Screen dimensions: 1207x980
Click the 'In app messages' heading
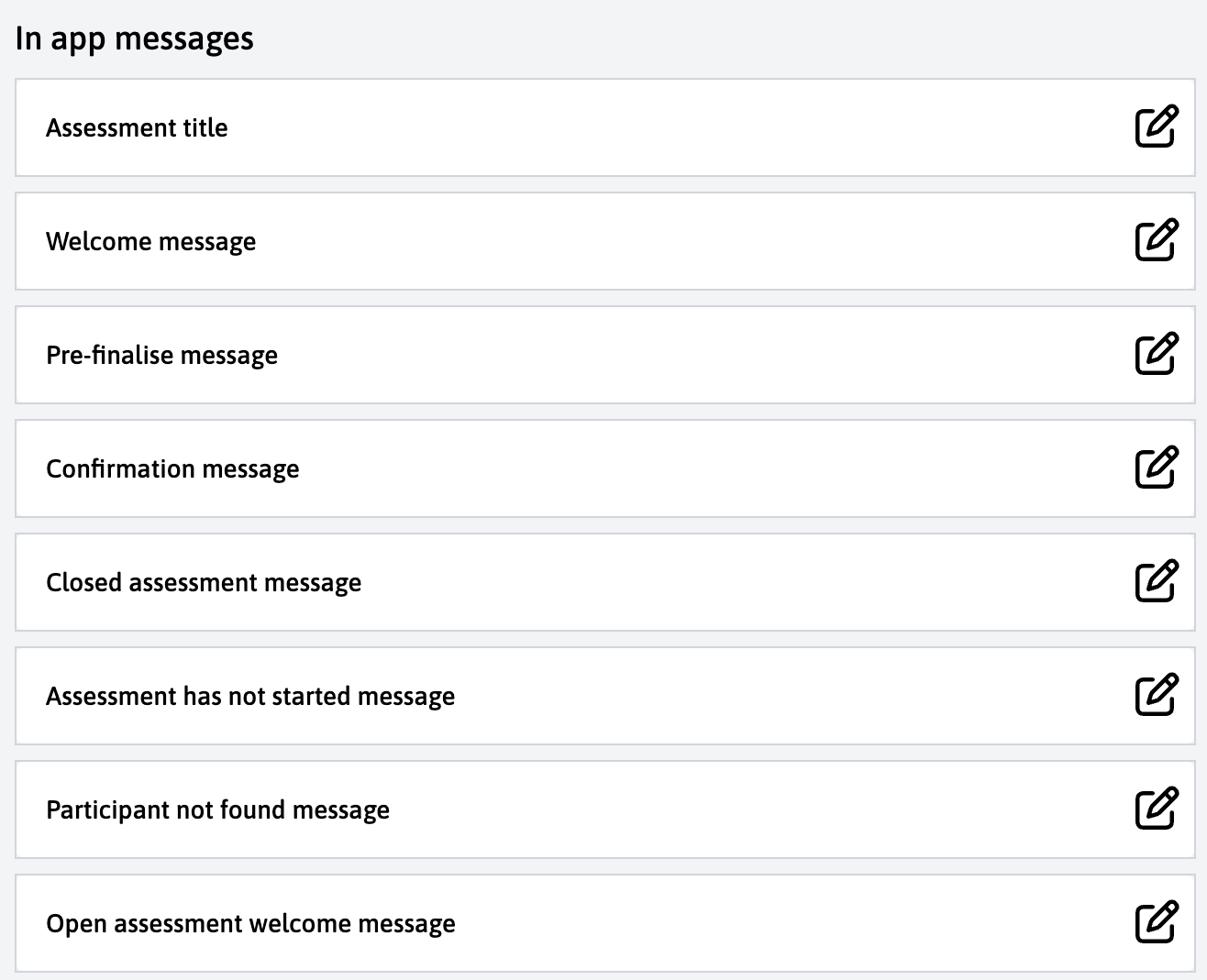coord(134,39)
